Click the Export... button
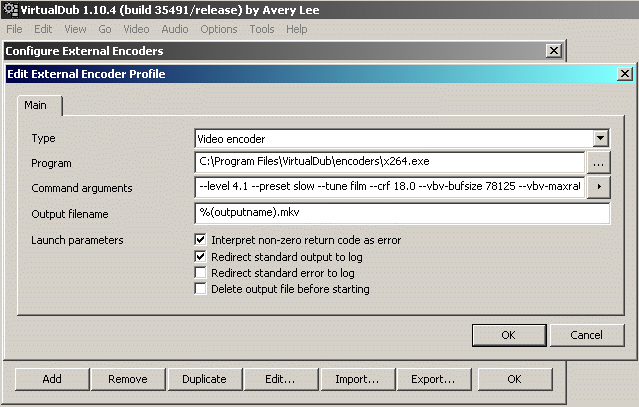 (x=433, y=379)
